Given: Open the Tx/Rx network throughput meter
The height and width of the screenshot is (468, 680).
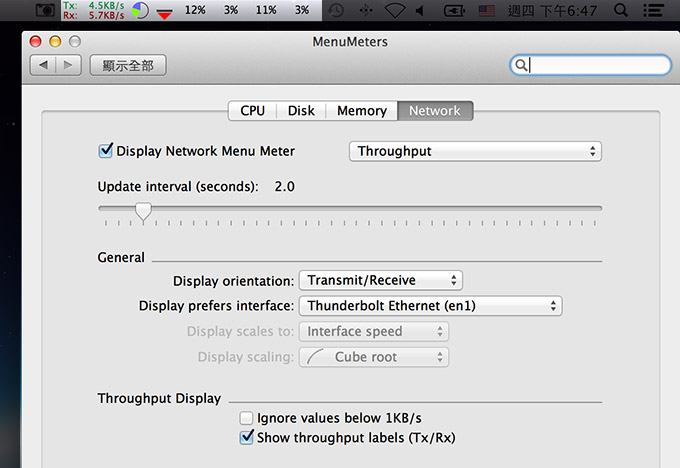Looking at the screenshot, I should point(94,10).
